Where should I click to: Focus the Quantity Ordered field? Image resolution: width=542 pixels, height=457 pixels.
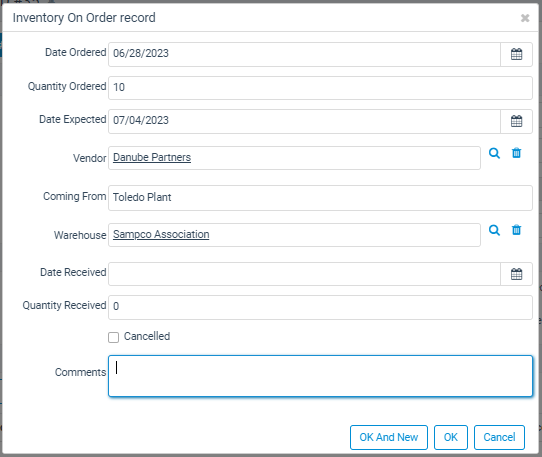tap(320, 88)
